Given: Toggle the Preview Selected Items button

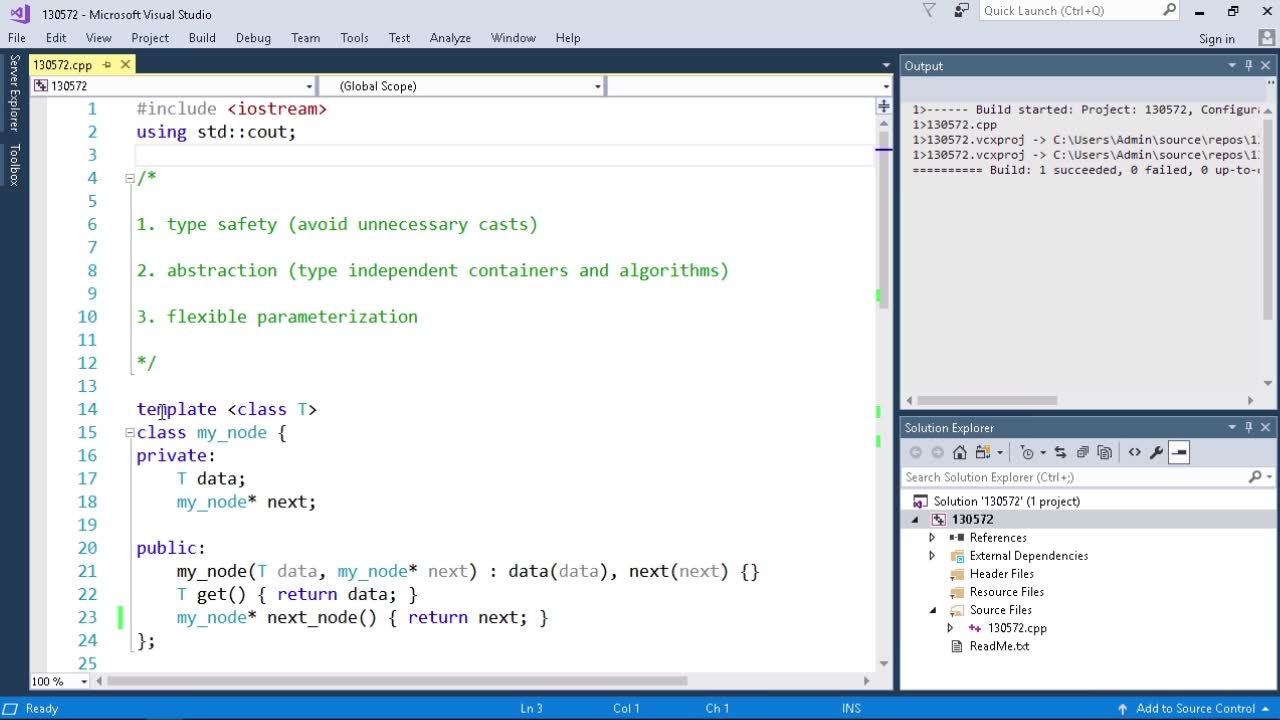Looking at the screenshot, I should (1179, 453).
